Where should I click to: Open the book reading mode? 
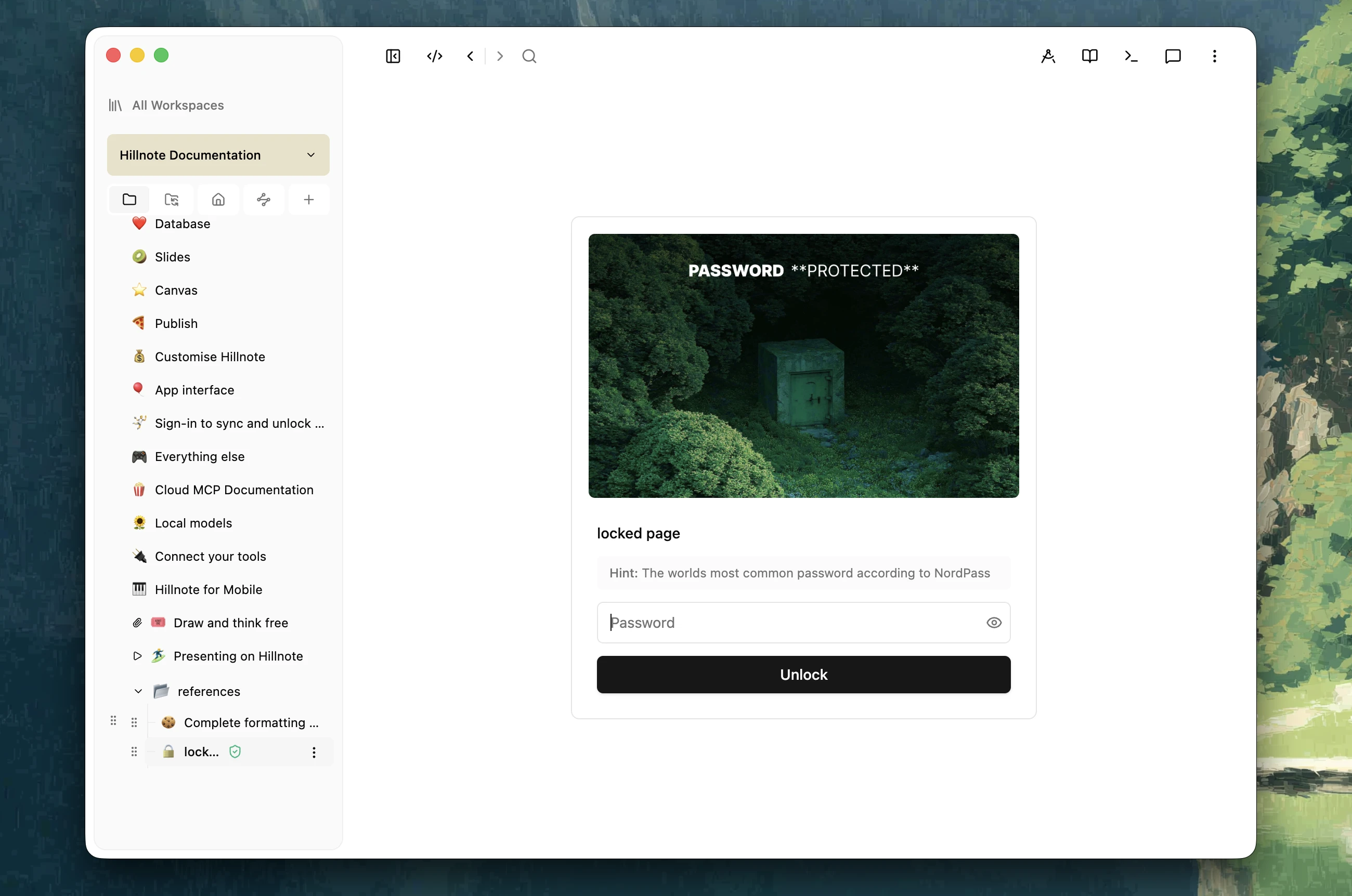coord(1089,56)
